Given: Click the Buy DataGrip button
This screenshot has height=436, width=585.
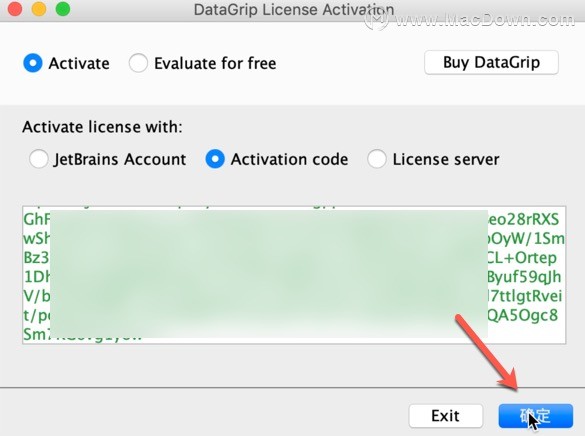Looking at the screenshot, I should pyautogui.click(x=491, y=62).
